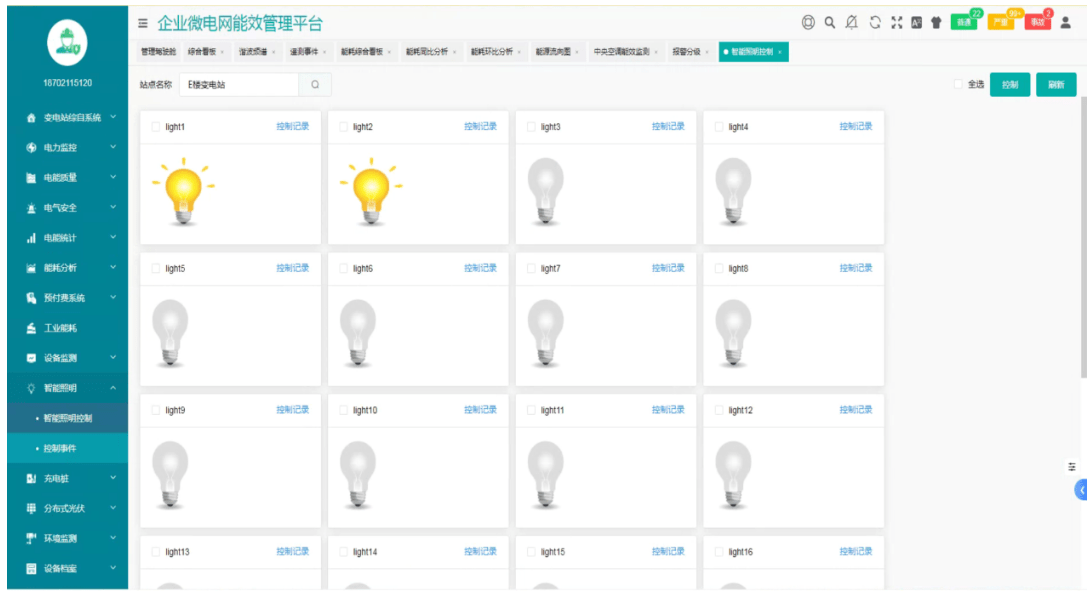This screenshot has height=595, width=1091.
Task: Click the refresh arrows icon in the header
Action: tap(875, 23)
